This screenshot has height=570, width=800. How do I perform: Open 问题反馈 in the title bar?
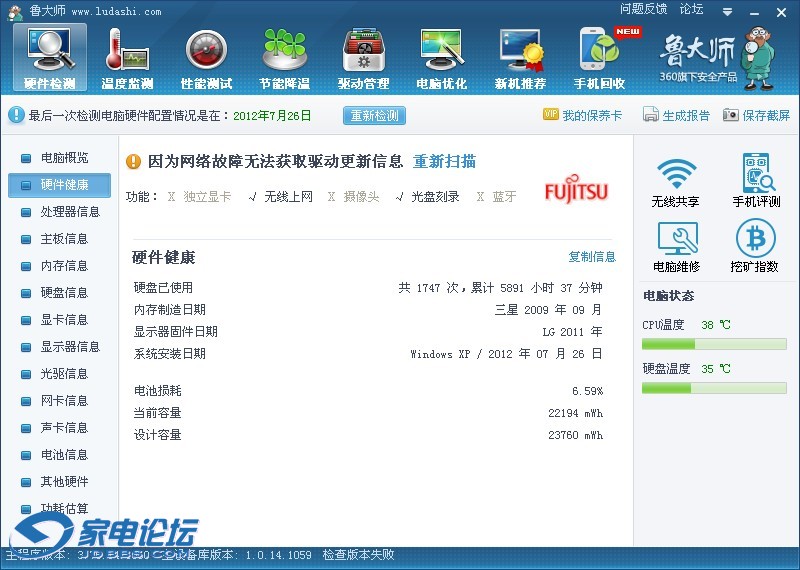pyautogui.click(x=643, y=9)
